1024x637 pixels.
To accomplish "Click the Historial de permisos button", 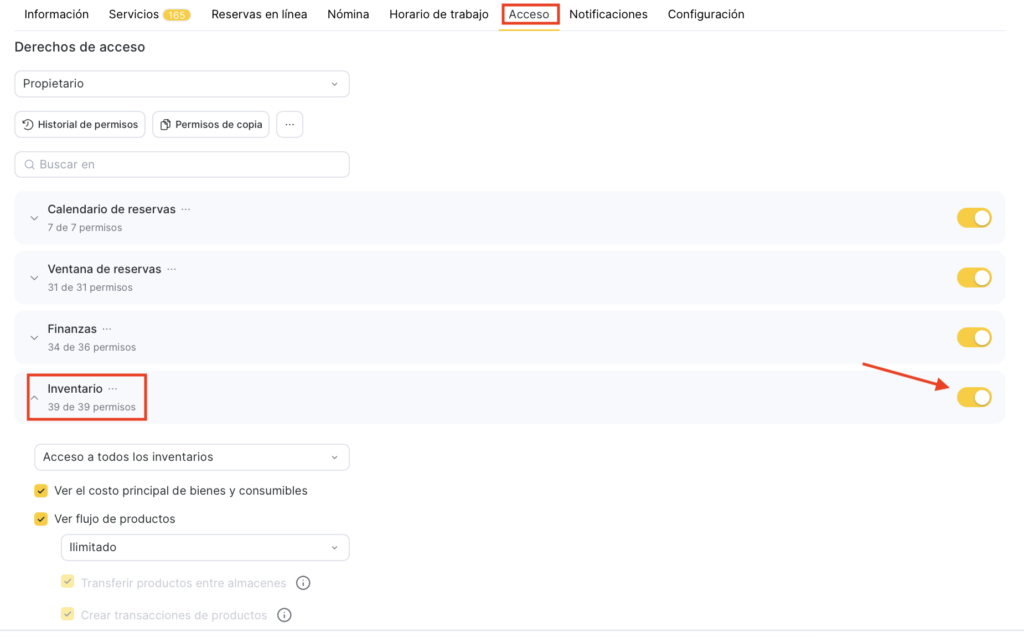I will click(x=80, y=125).
